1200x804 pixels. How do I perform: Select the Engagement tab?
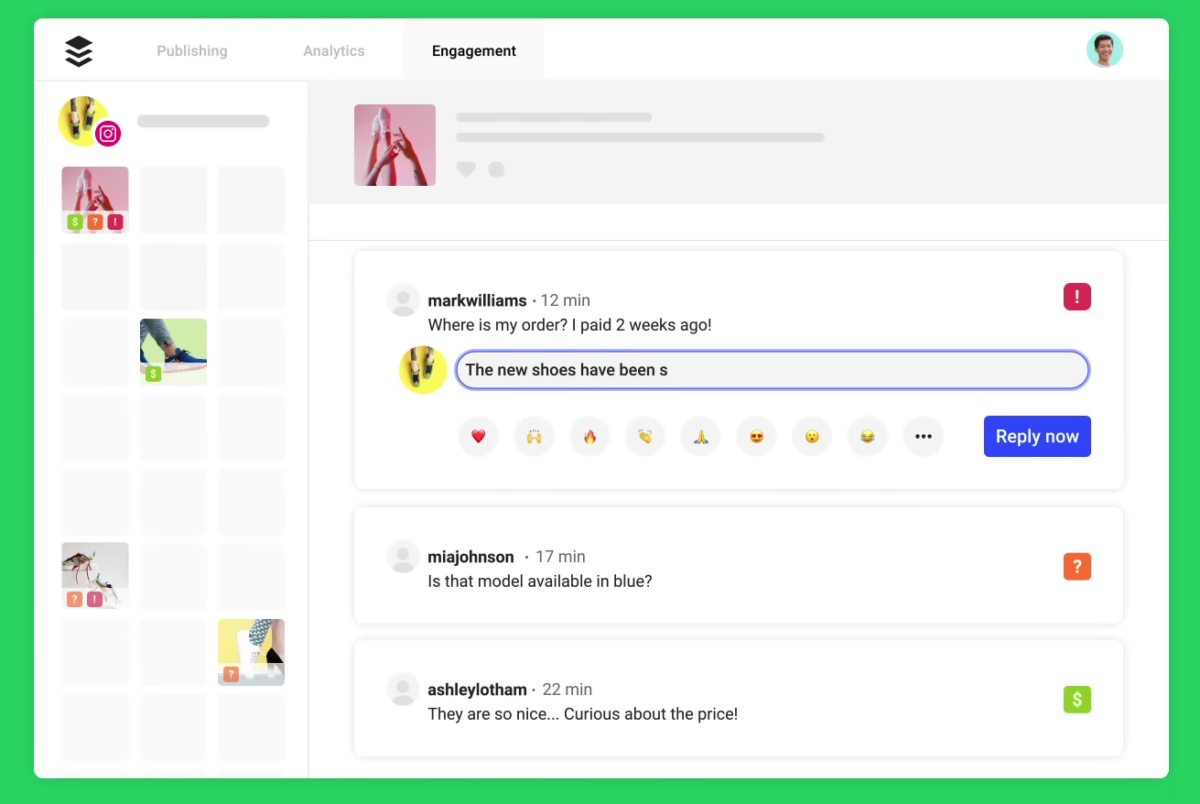coord(474,51)
